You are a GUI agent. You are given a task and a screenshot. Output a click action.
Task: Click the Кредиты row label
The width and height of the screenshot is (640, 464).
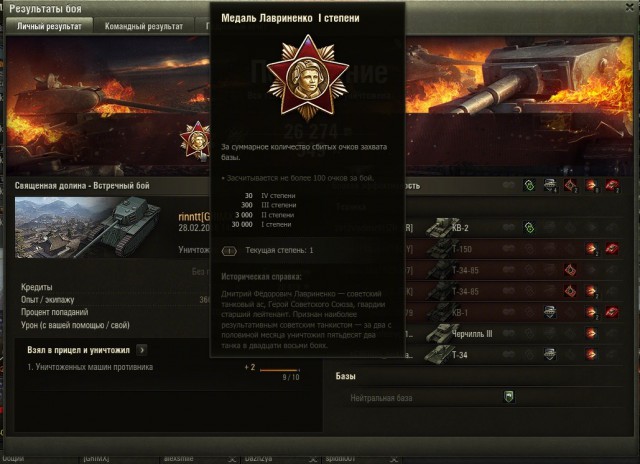coord(37,287)
